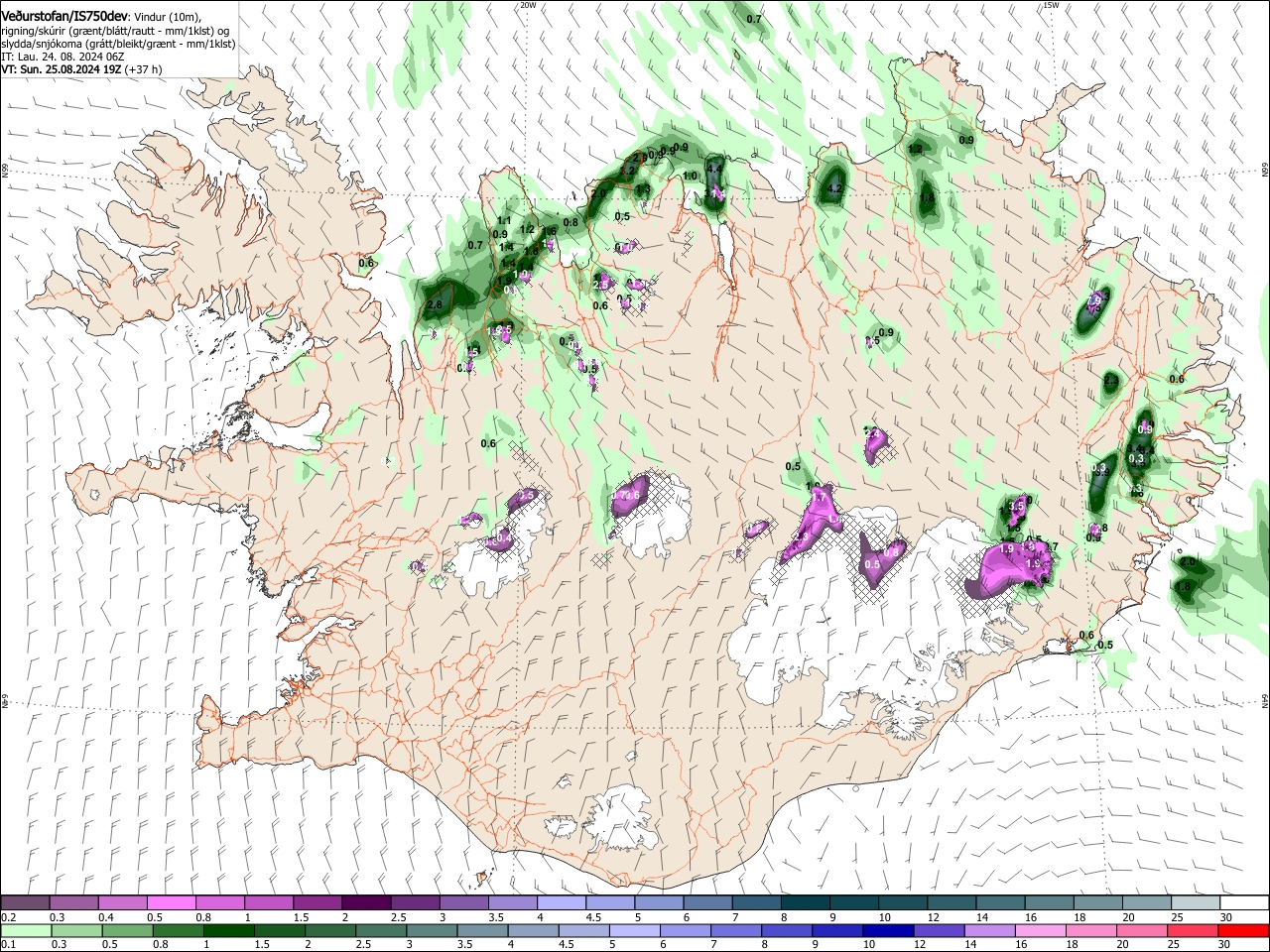The height and width of the screenshot is (952, 1270).
Task: Click the 'IT: Lau. 24. 08. 2024 06Z' line
Action: click(x=62, y=58)
